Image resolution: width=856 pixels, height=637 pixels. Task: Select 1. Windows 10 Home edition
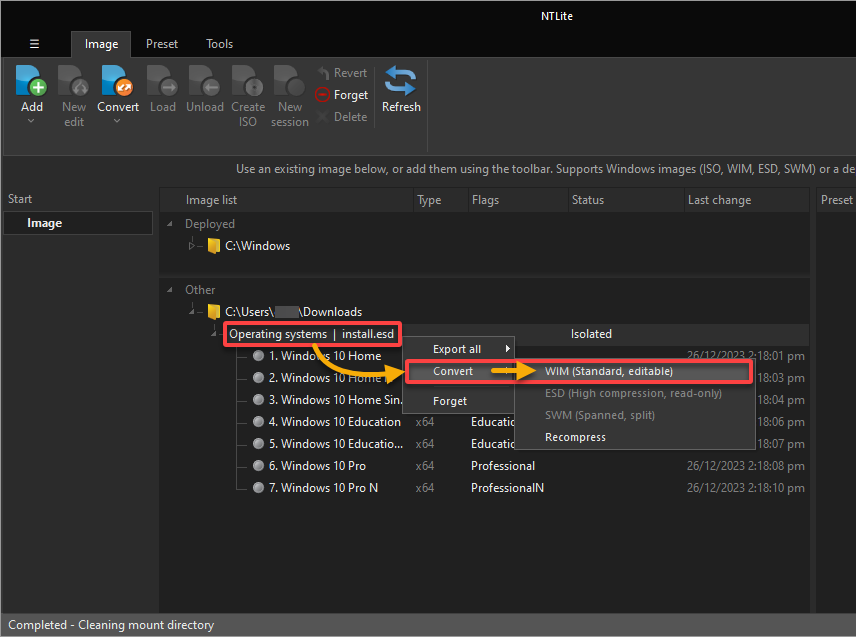coord(325,356)
